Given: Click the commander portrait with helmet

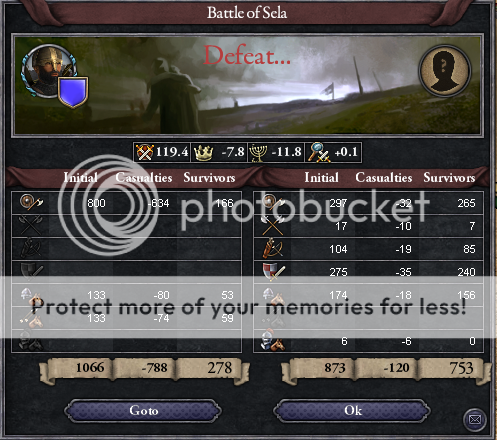Looking at the screenshot, I should pos(48,71).
